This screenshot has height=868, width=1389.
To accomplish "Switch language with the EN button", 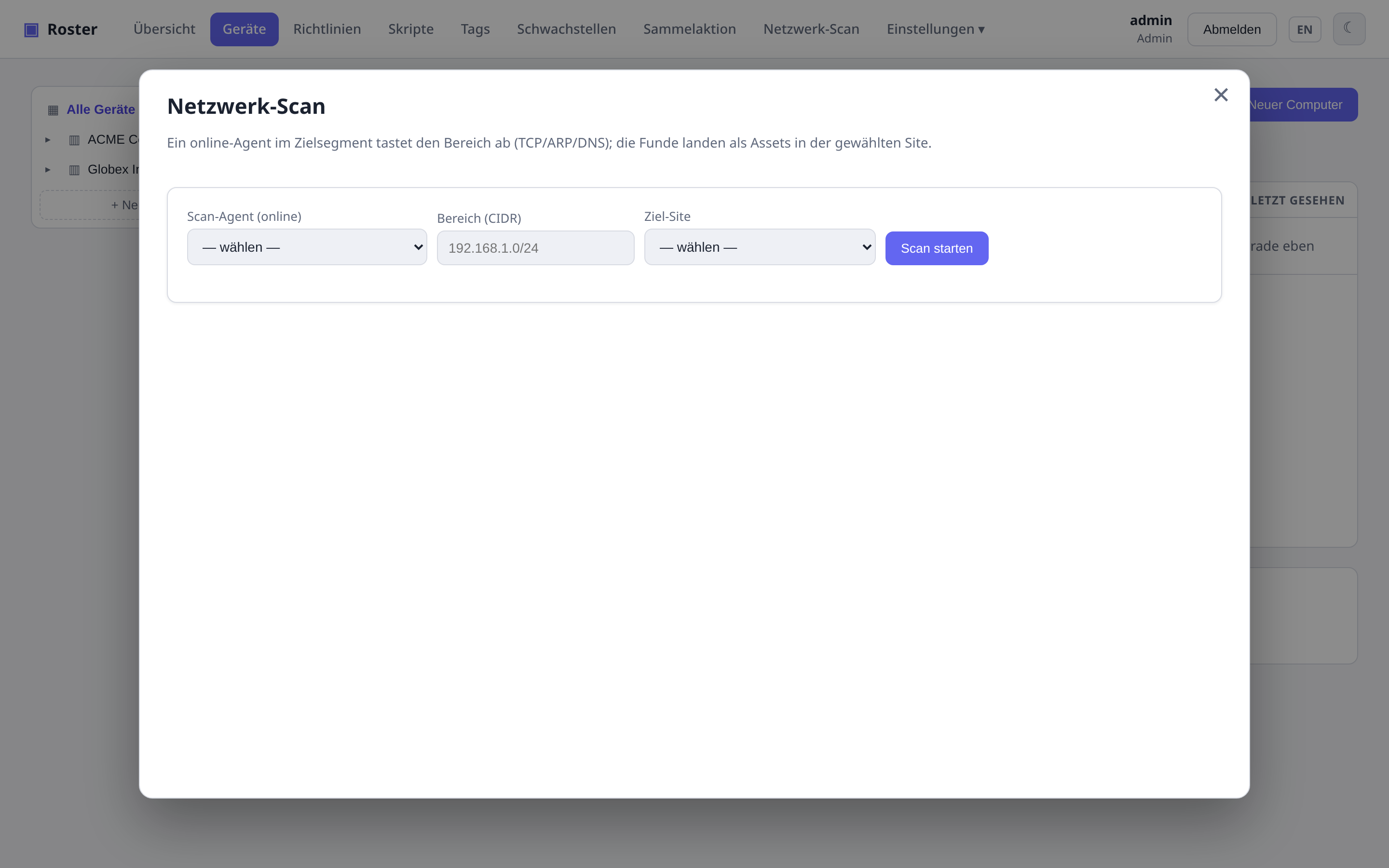I will pos(1305,29).
